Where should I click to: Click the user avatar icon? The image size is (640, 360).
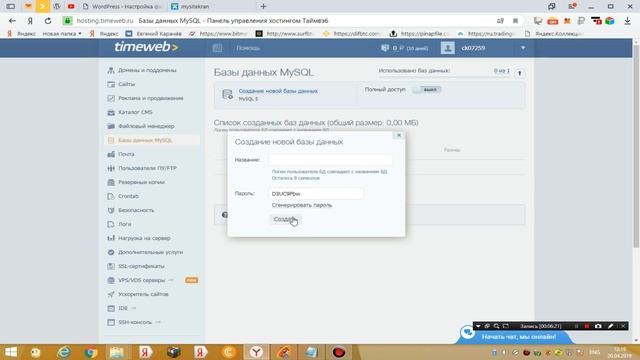pos(448,48)
